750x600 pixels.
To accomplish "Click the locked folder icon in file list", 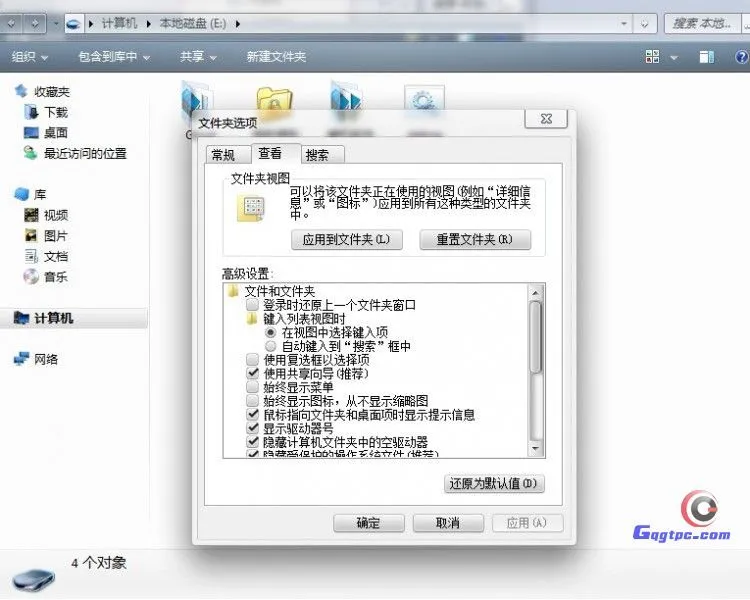I will point(275,102).
